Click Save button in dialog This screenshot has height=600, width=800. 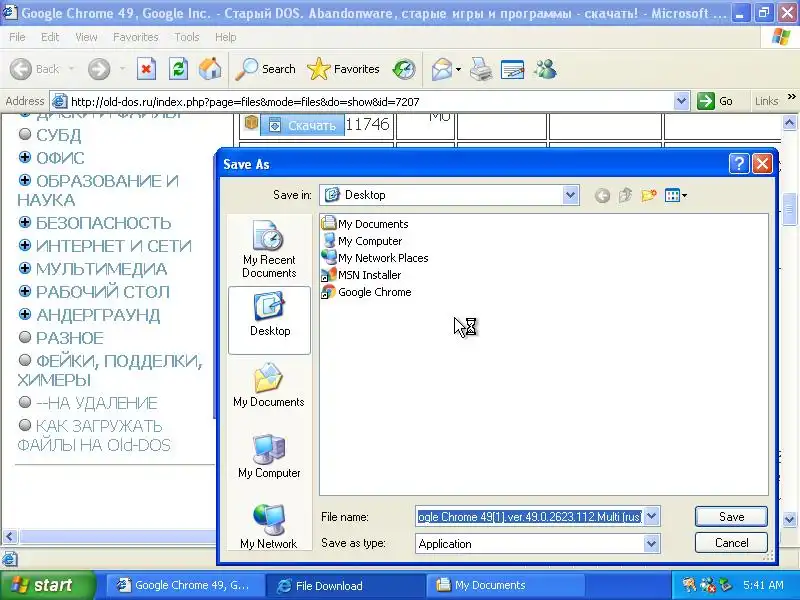pos(731,516)
